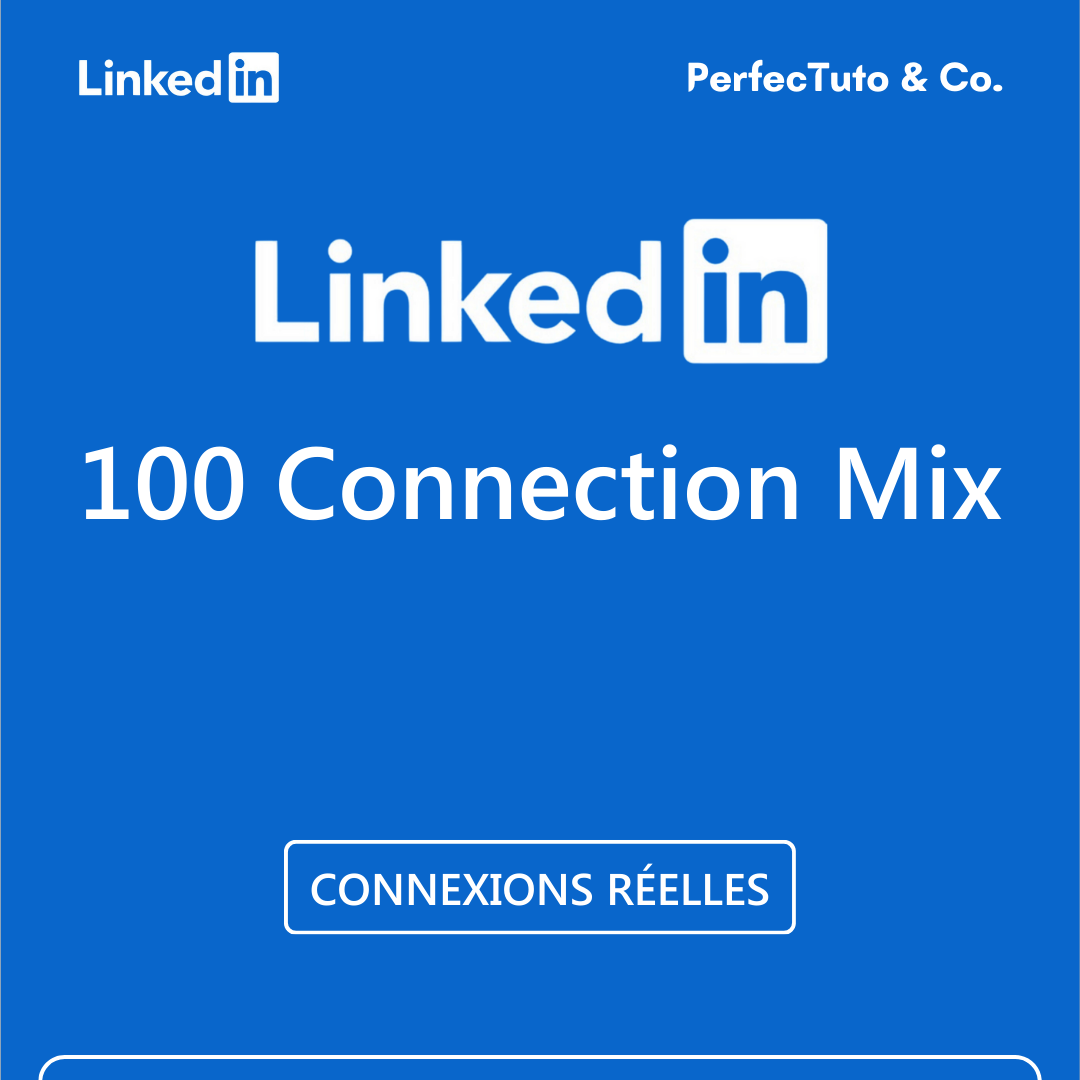1080x1080 pixels.
Task: Click the word "Connection" in the title
Action: [537, 487]
